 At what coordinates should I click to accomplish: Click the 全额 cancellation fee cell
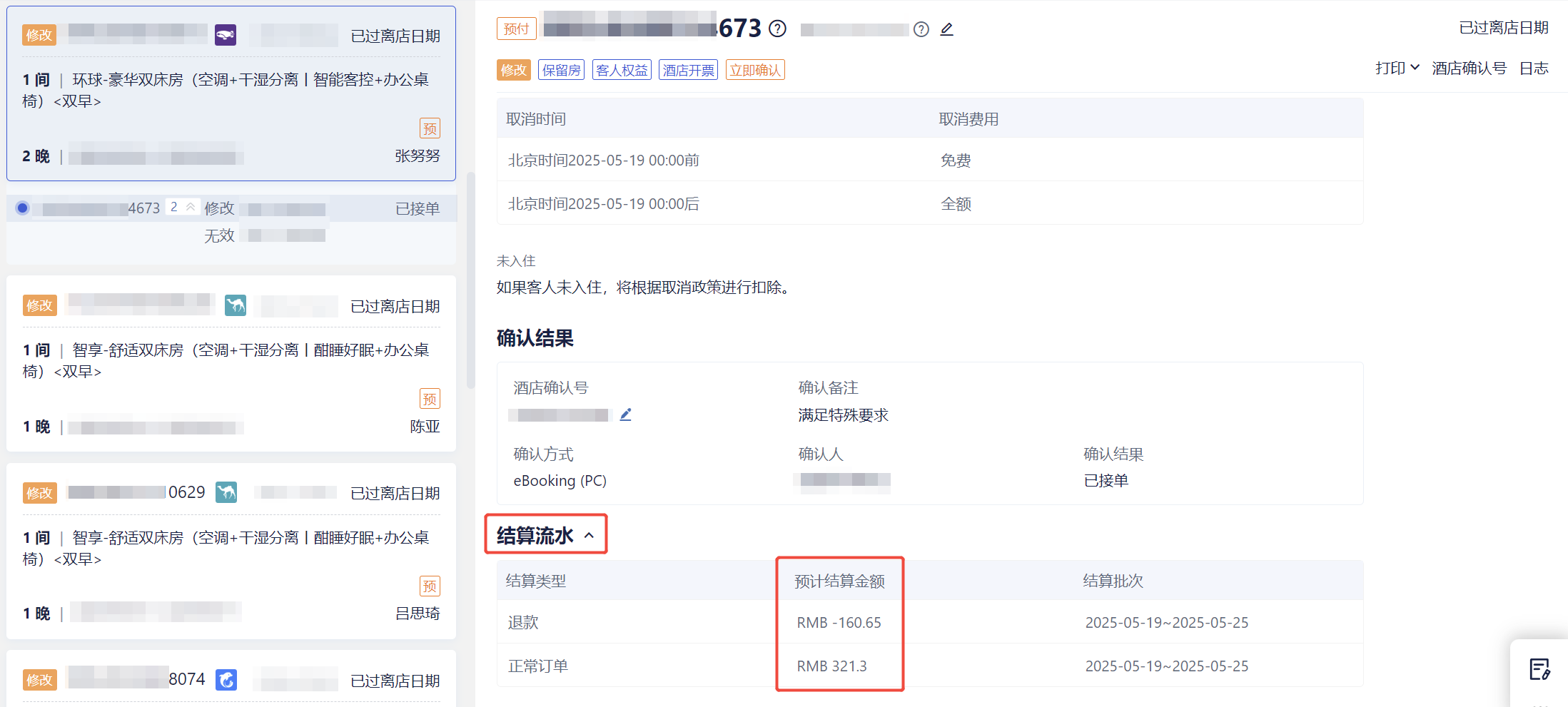(956, 203)
